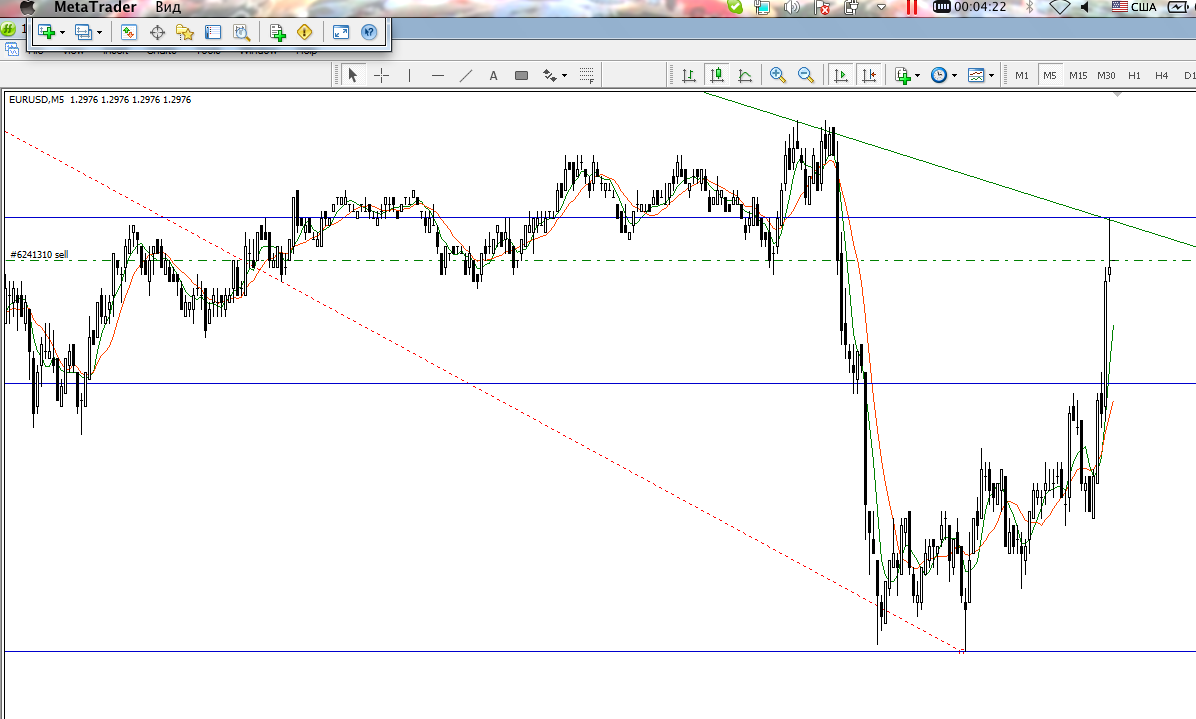The width and height of the screenshot is (1196, 719).
Task: Switch timeframe to H1
Action: point(1134,75)
